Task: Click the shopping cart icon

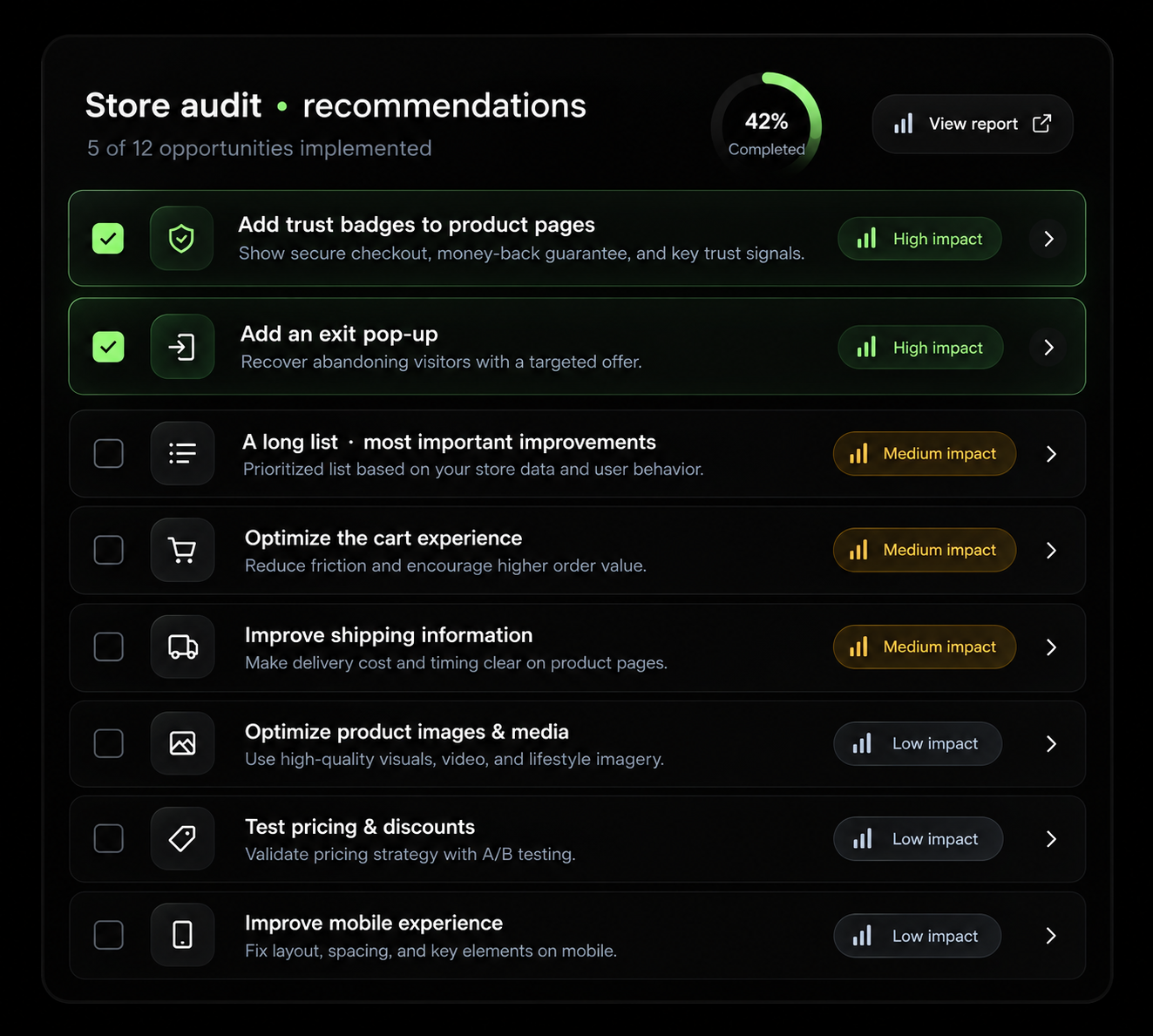Action: (x=182, y=550)
